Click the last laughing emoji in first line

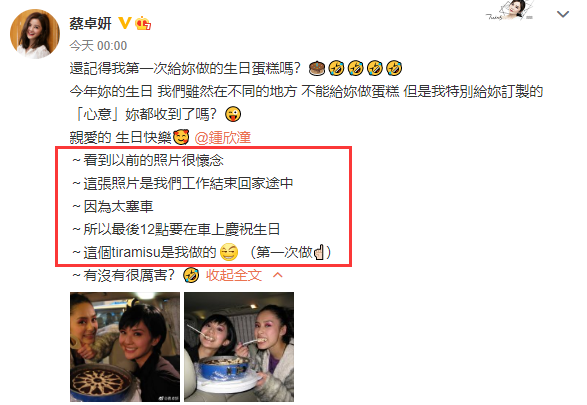(394, 68)
